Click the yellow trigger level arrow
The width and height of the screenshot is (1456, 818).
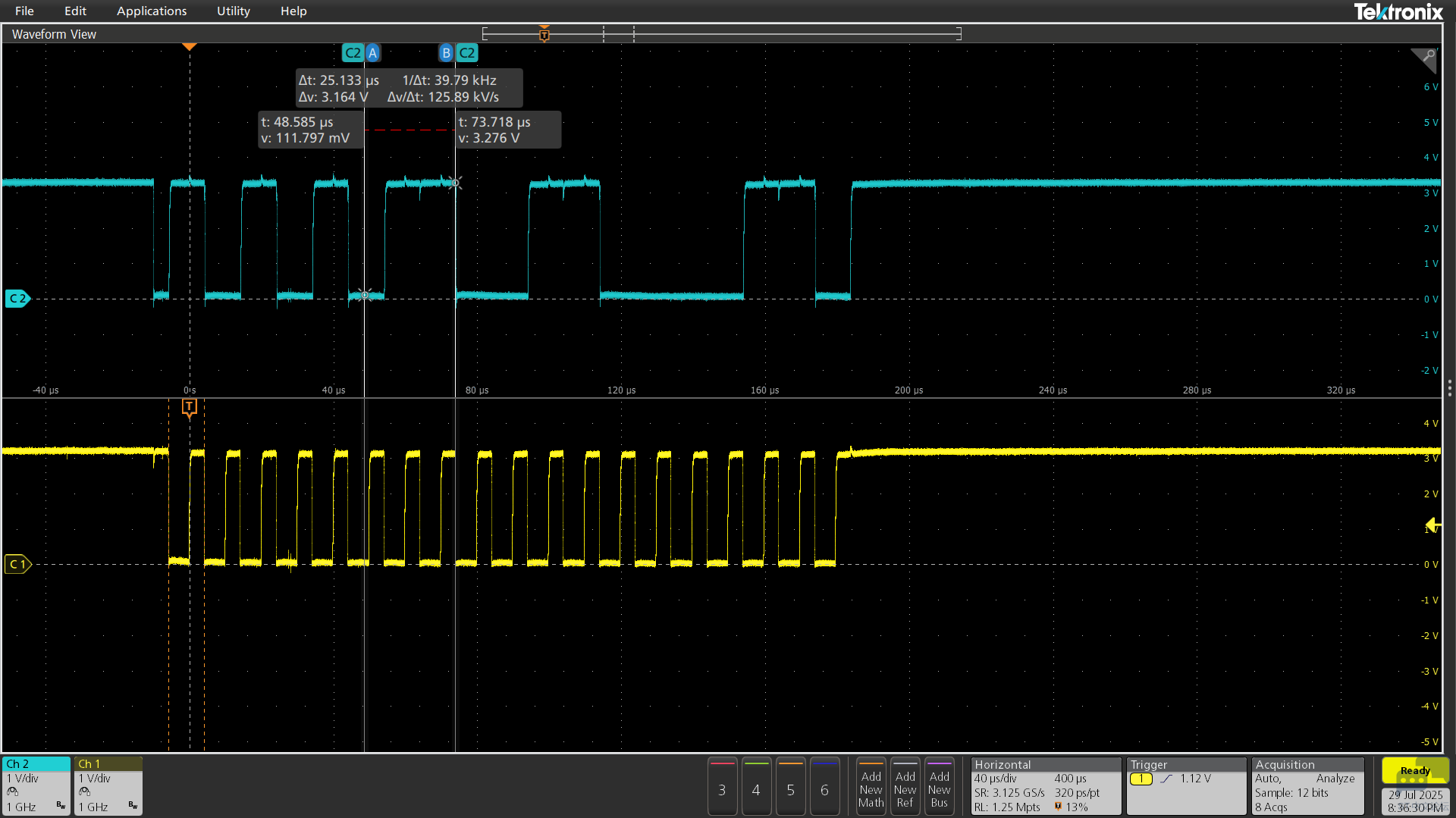pyautogui.click(x=1432, y=525)
